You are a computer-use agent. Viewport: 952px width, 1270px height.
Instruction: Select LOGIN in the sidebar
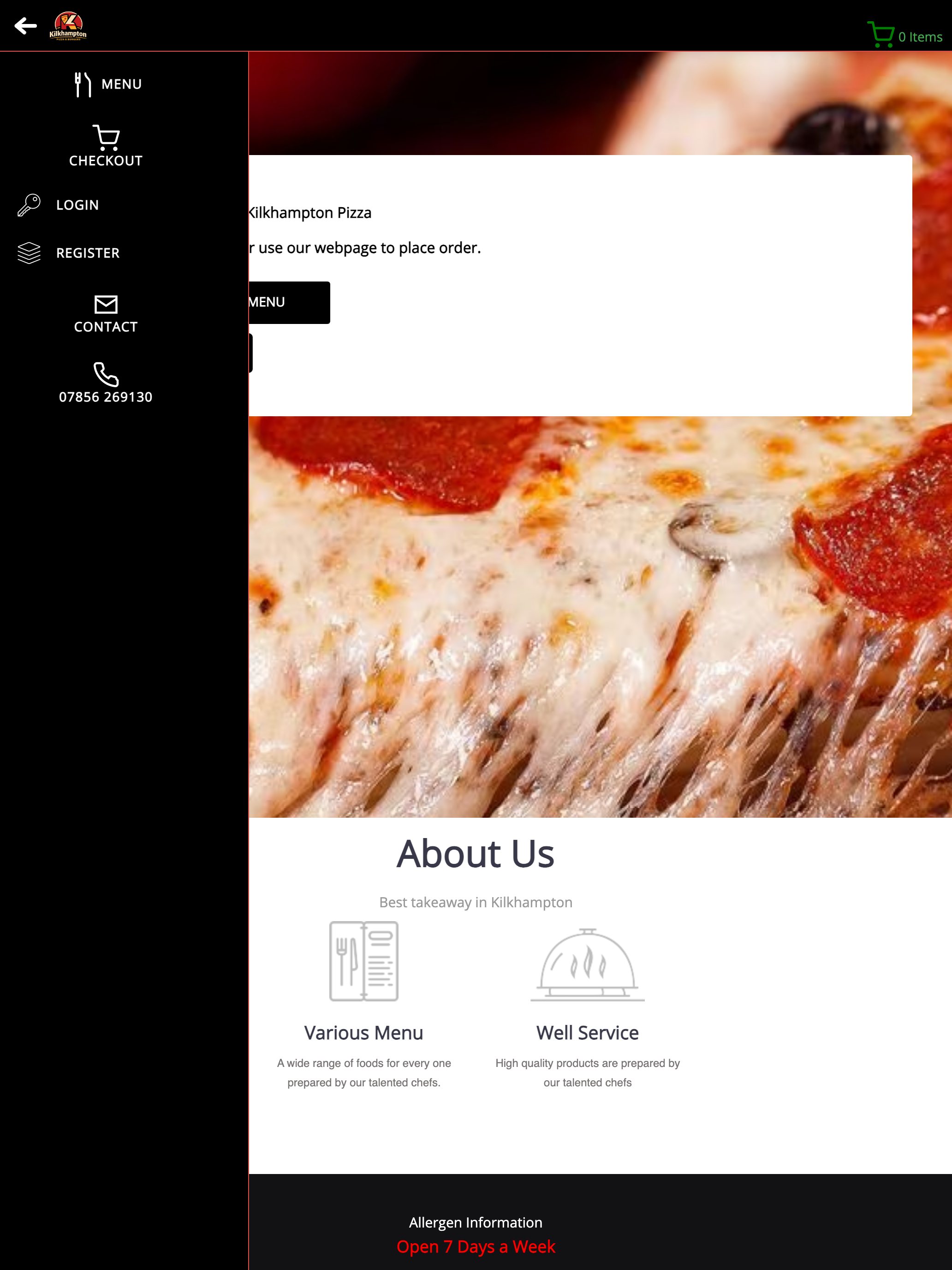coord(77,205)
